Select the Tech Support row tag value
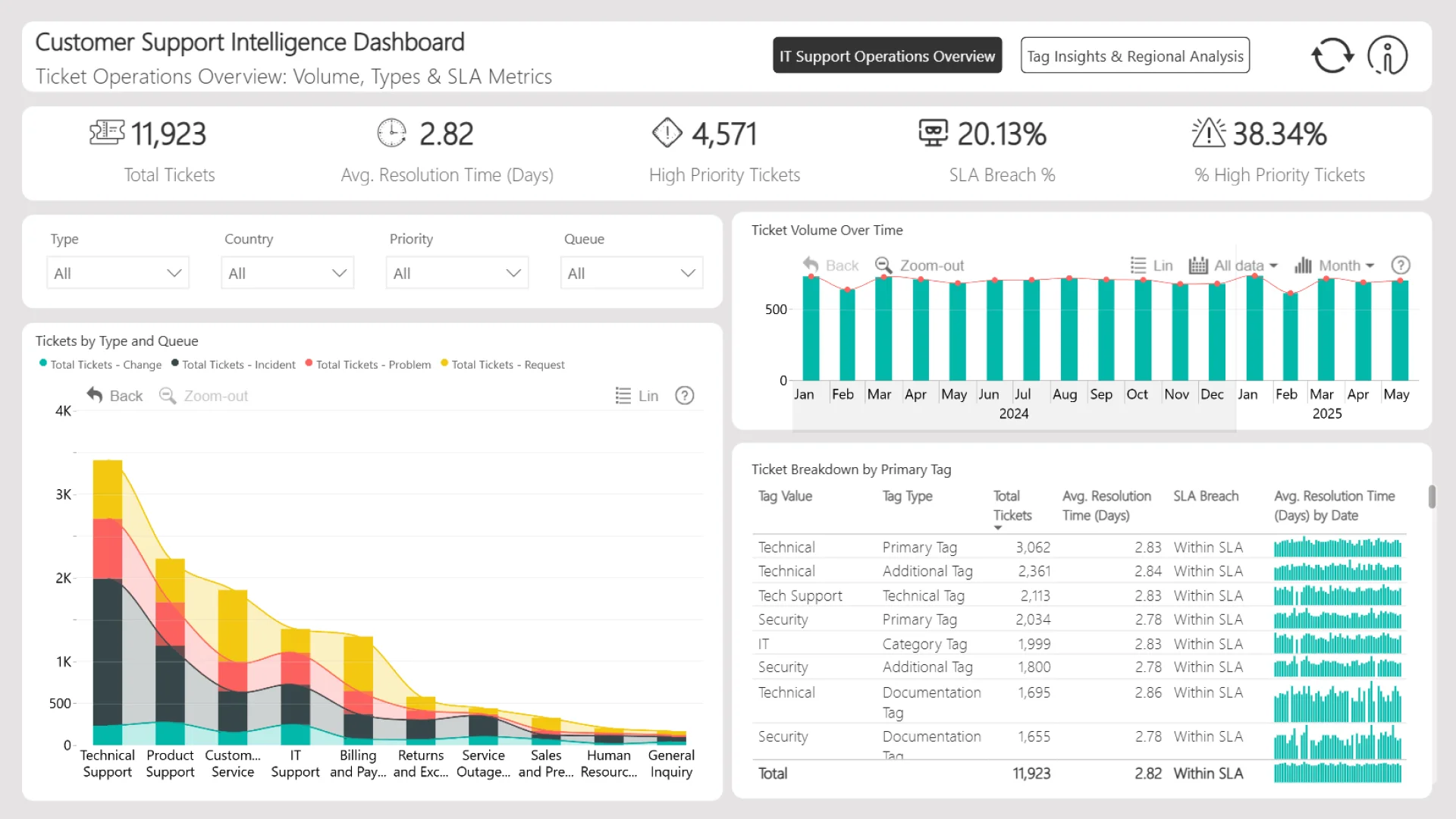1456x819 pixels. 800,596
